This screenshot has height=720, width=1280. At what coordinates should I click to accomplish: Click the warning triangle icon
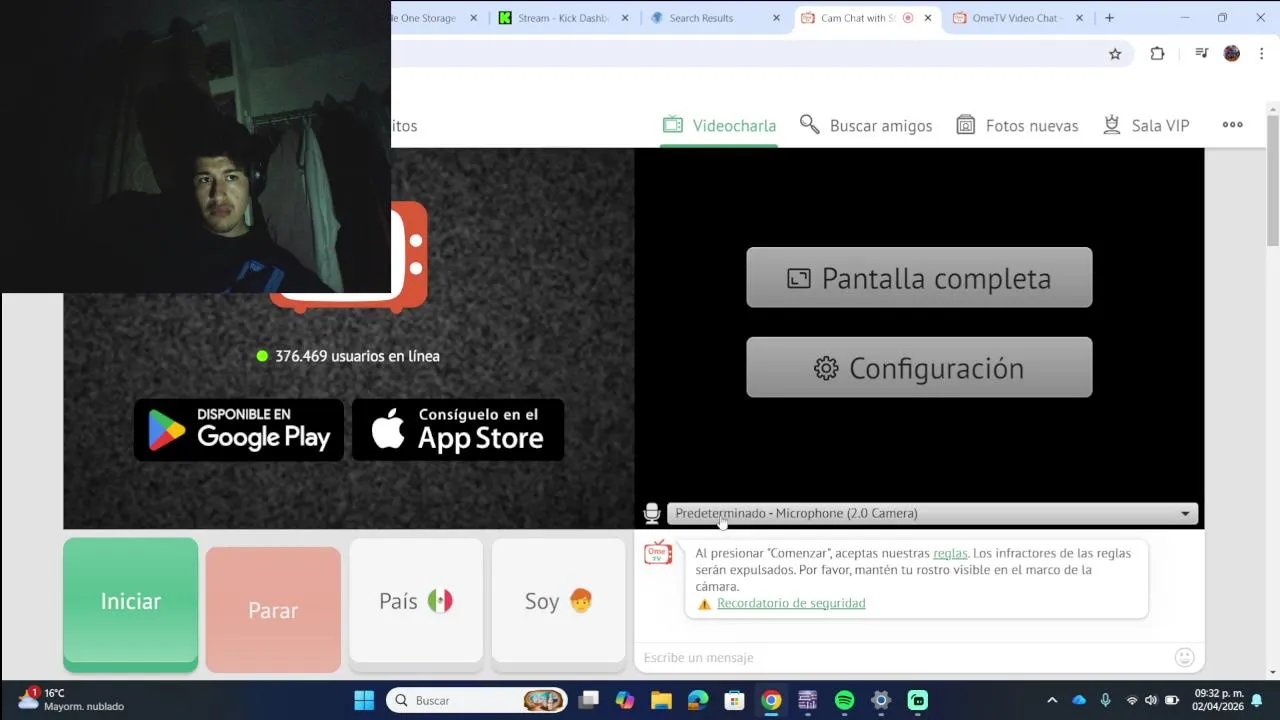[704, 604]
